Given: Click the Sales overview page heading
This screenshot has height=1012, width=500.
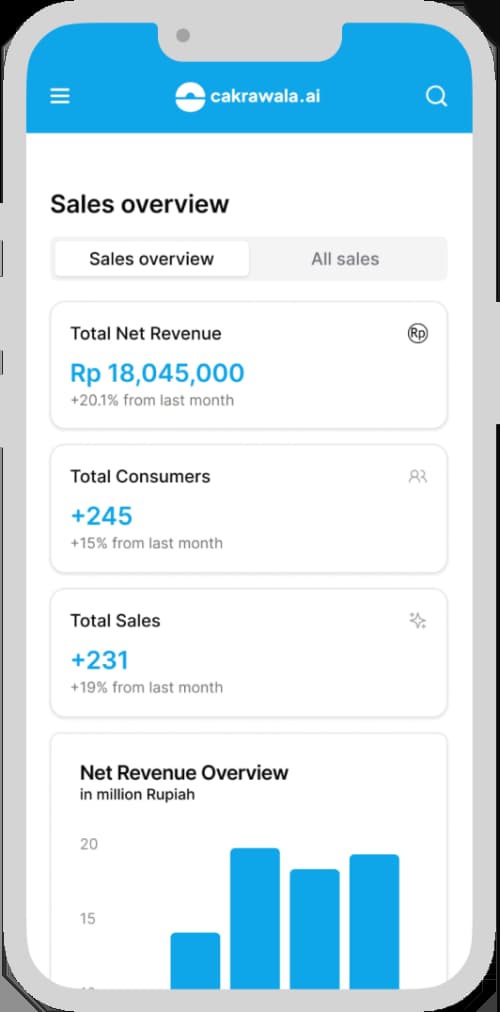Looking at the screenshot, I should point(139,204).
